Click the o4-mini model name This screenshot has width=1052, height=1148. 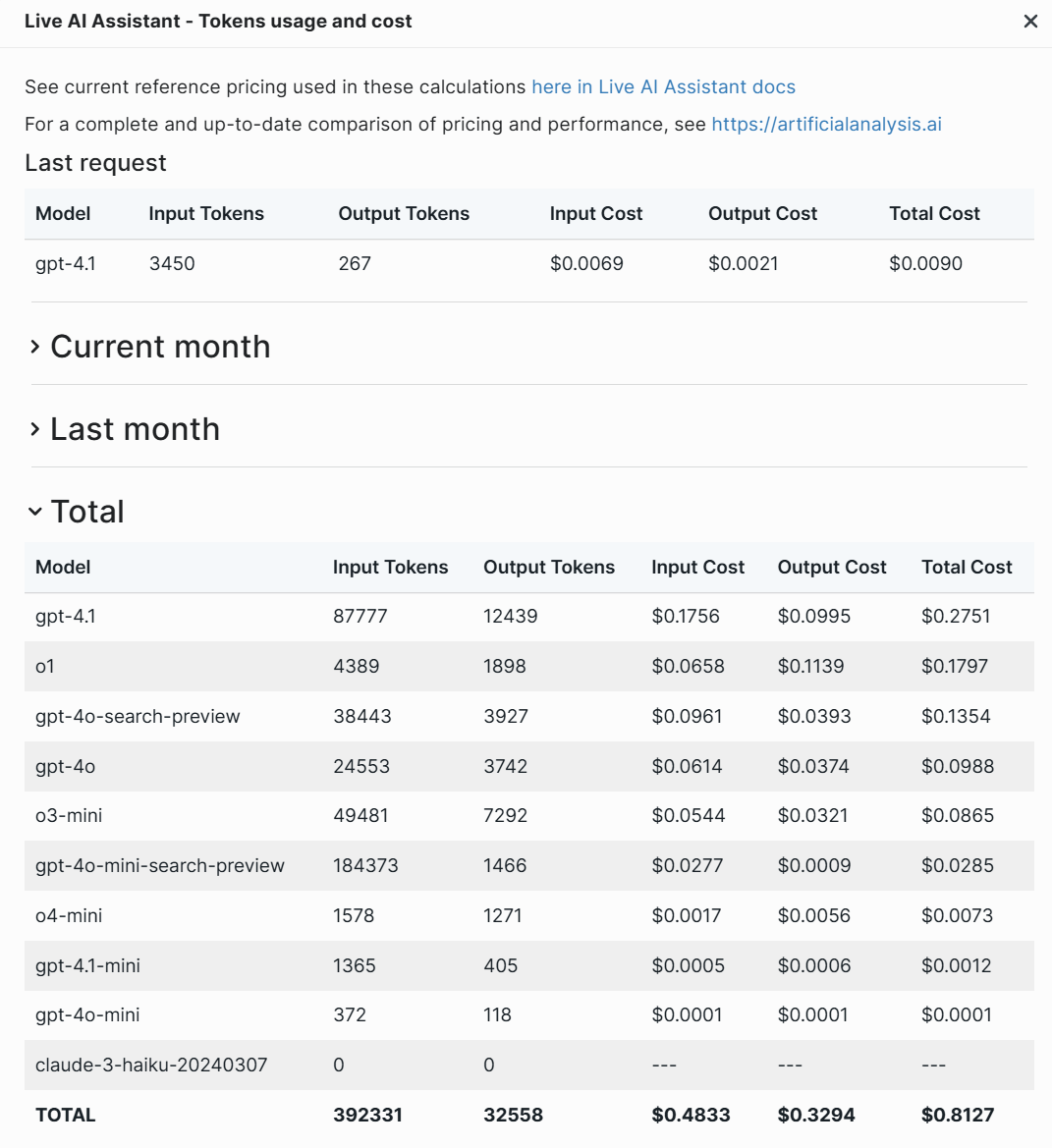69,915
